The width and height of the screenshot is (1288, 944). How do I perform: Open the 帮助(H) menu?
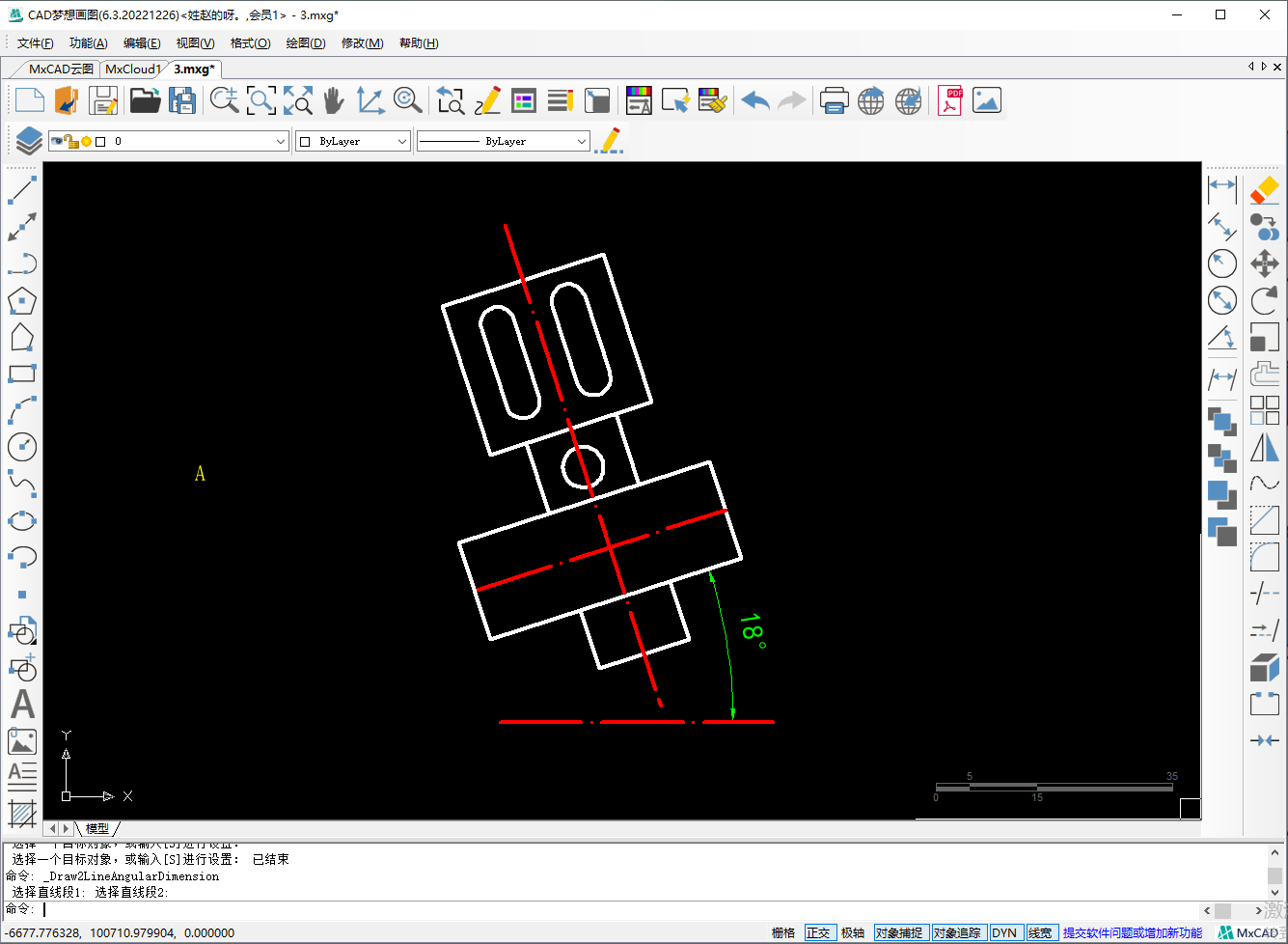coord(419,43)
